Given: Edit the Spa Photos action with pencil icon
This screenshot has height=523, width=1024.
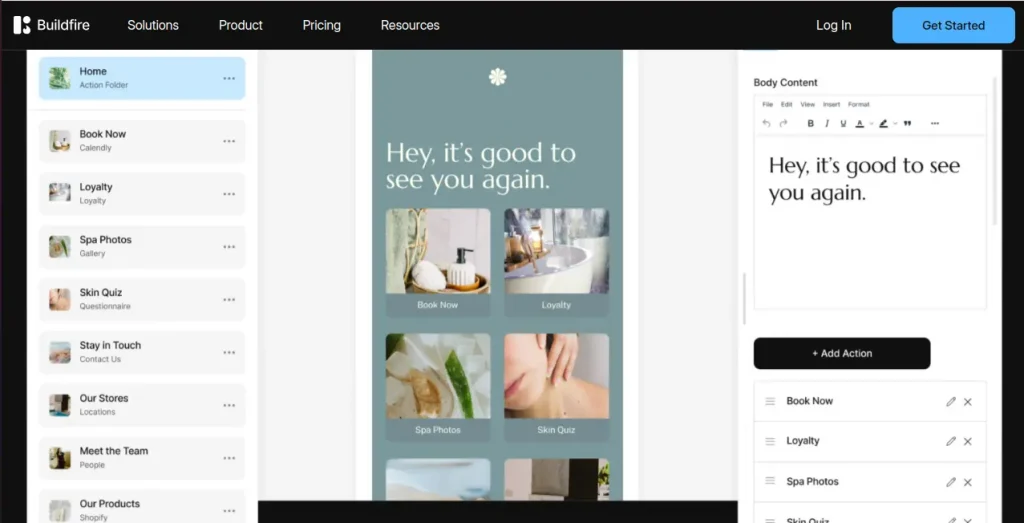Looking at the screenshot, I should pyautogui.click(x=951, y=482).
